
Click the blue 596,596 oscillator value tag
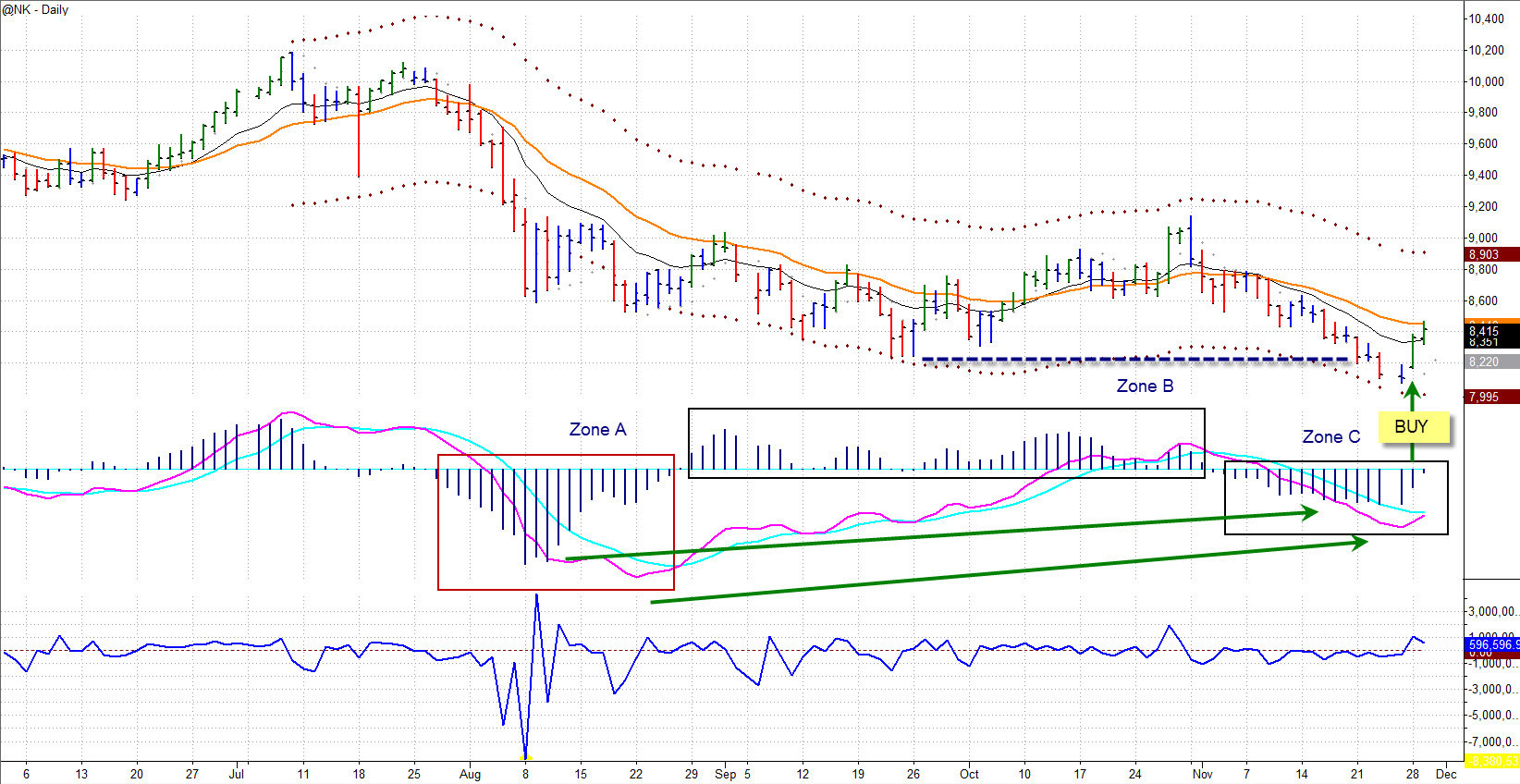(1490, 644)
